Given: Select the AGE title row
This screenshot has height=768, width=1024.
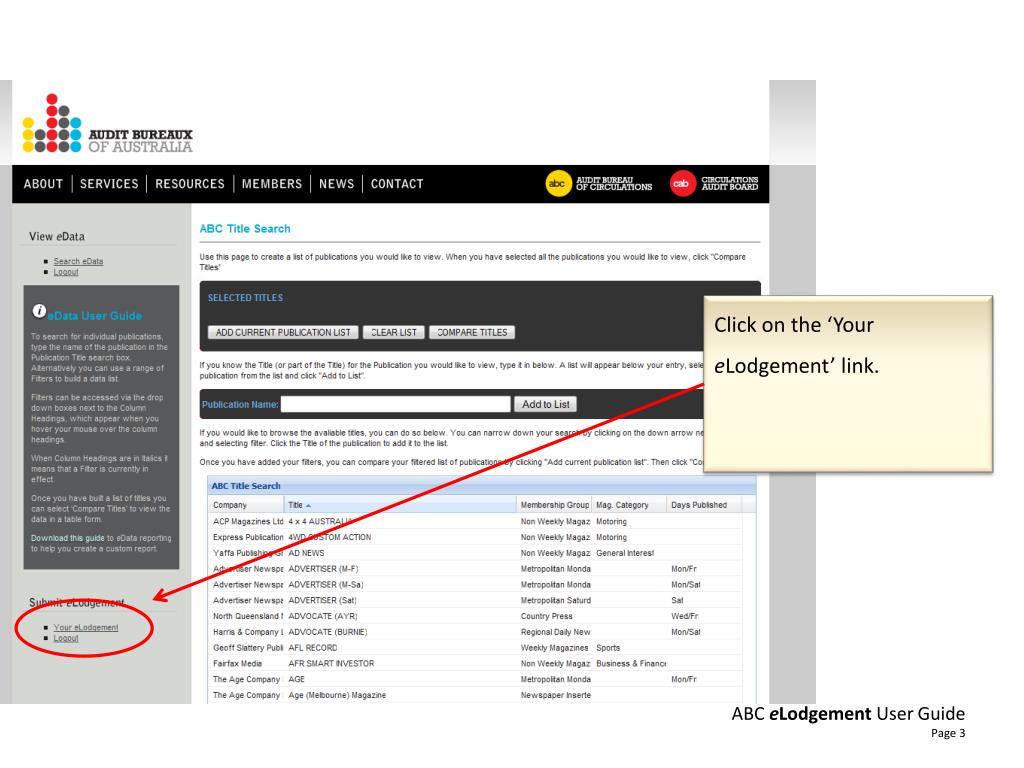Looking at the screenshot, I should [x=476, y=679].
